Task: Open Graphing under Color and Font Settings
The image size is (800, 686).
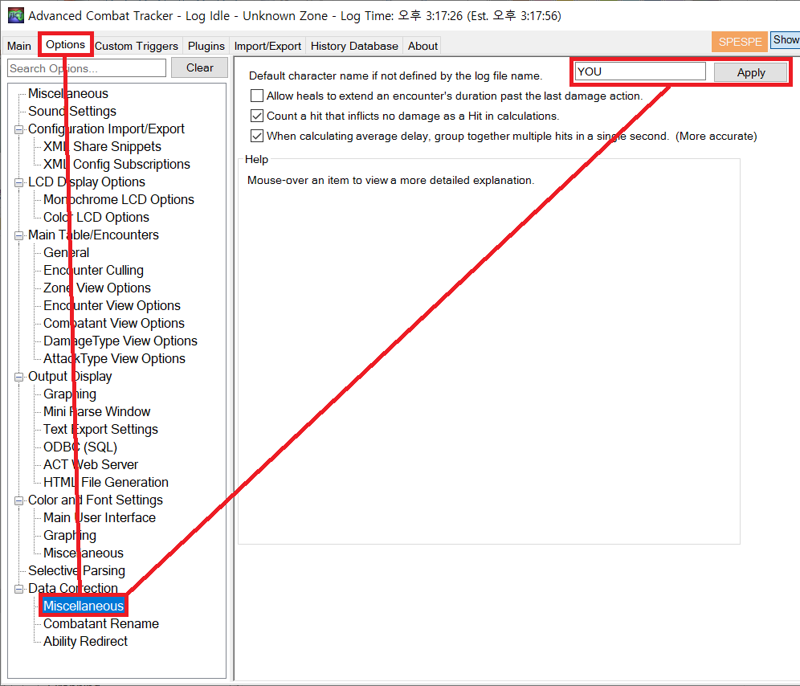Action: 69,536
